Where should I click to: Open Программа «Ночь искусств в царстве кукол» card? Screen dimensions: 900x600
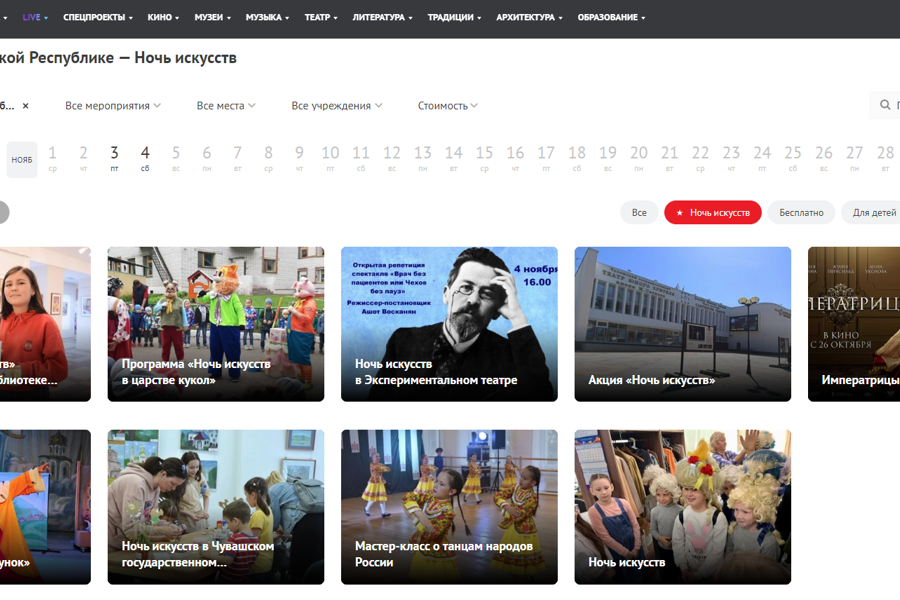coord(216,324)
